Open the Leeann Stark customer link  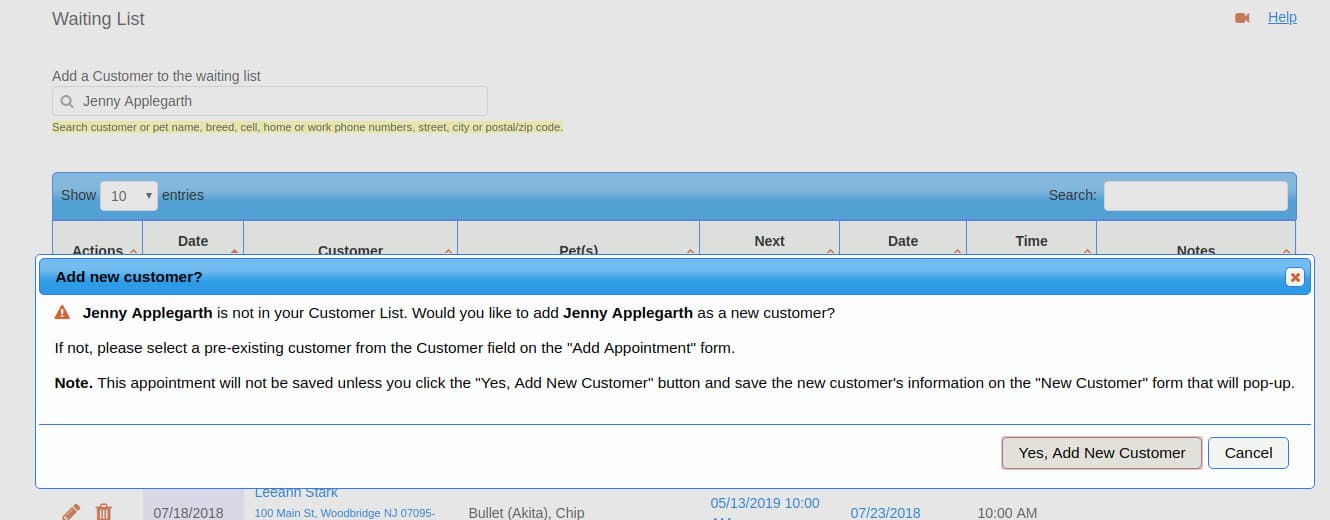pos(296,493)
